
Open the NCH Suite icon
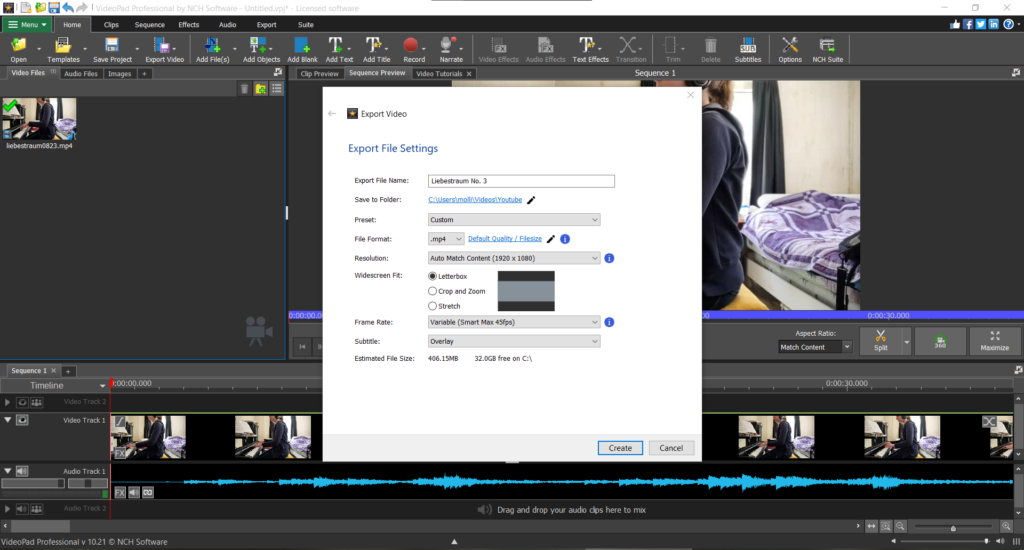(827, 48)
